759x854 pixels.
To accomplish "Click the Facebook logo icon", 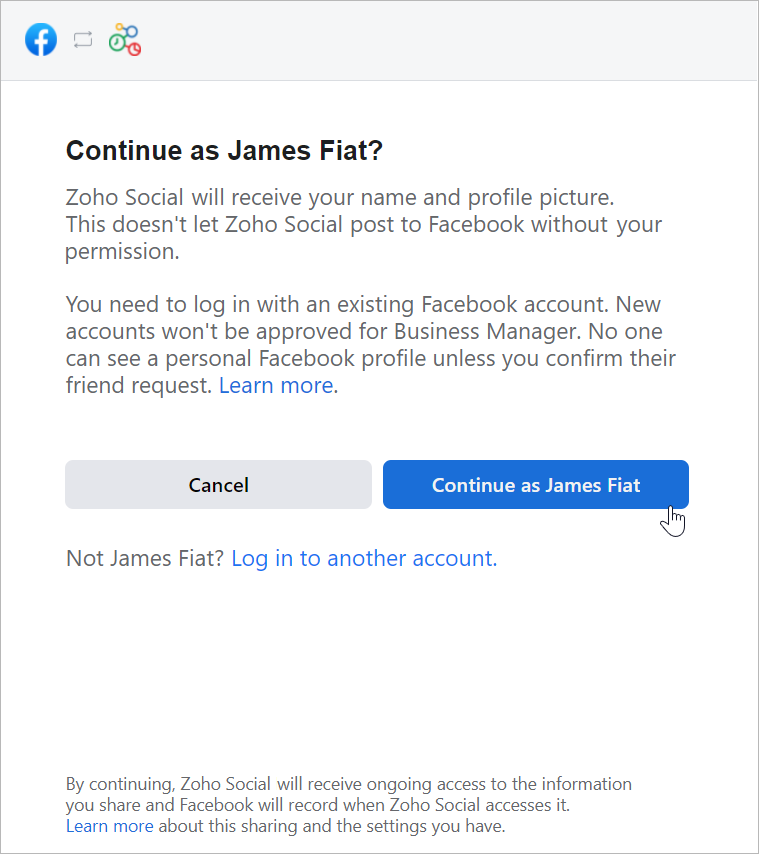I will [41, 40].
